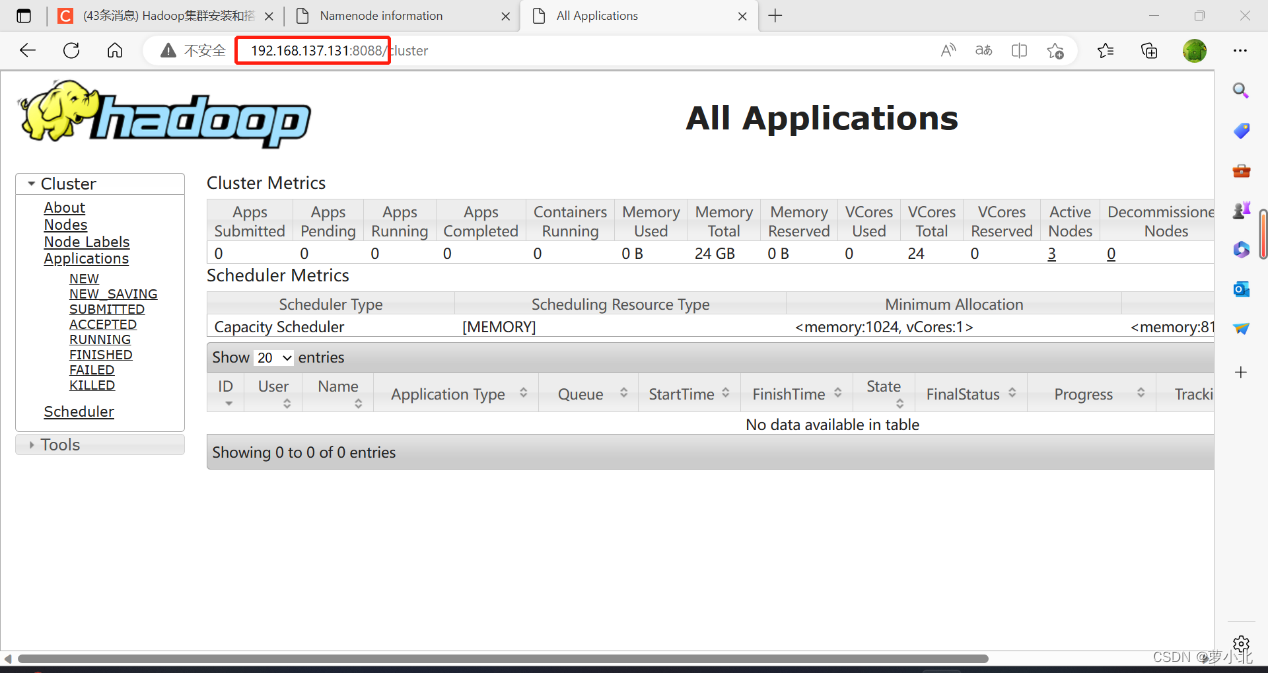The image size is (1268, 673).
Task: Click the translate icon in address bar
Action: pos(984,50)
